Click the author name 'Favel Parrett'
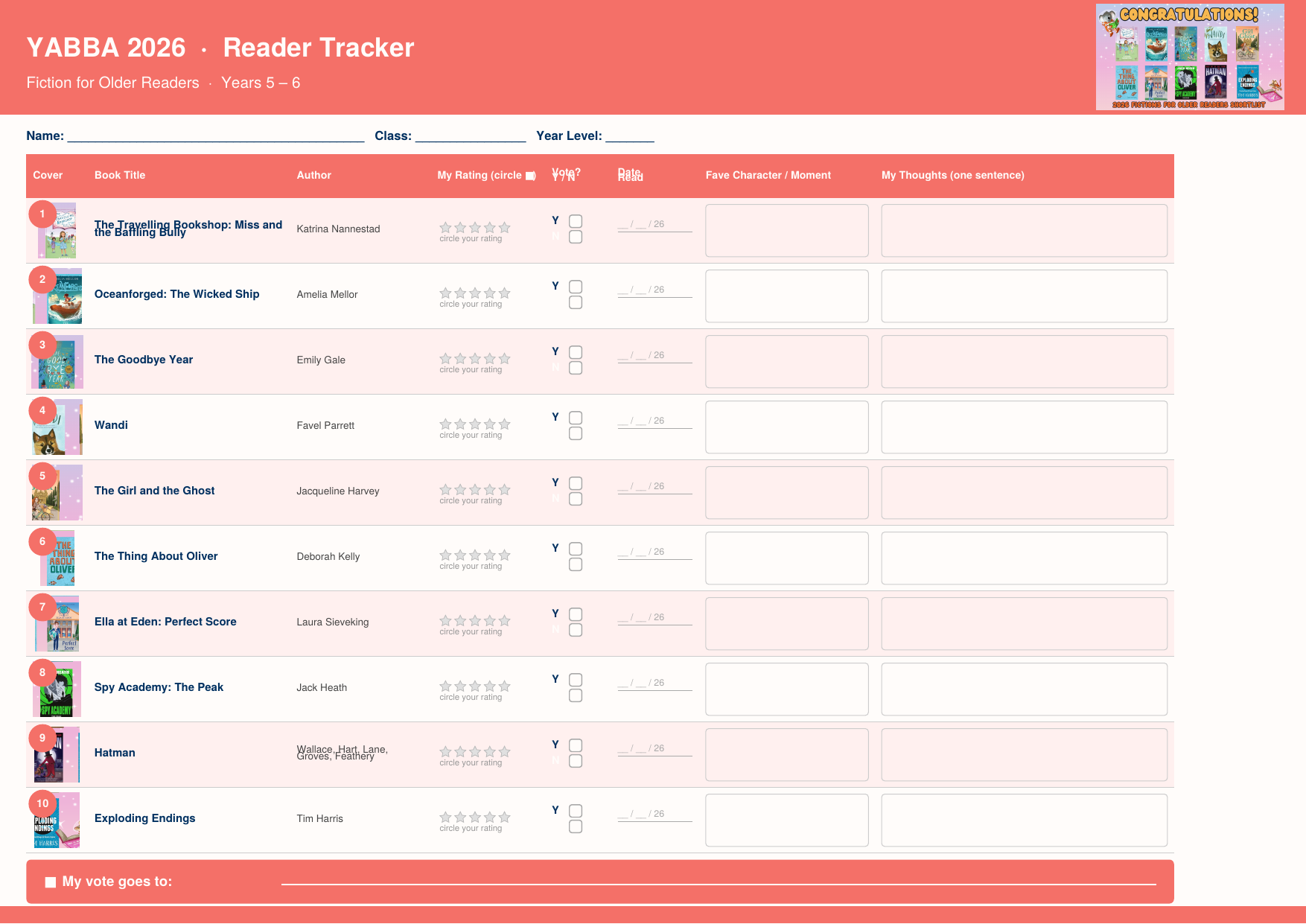Screen dimensions: 1306x924 [326, 425]
